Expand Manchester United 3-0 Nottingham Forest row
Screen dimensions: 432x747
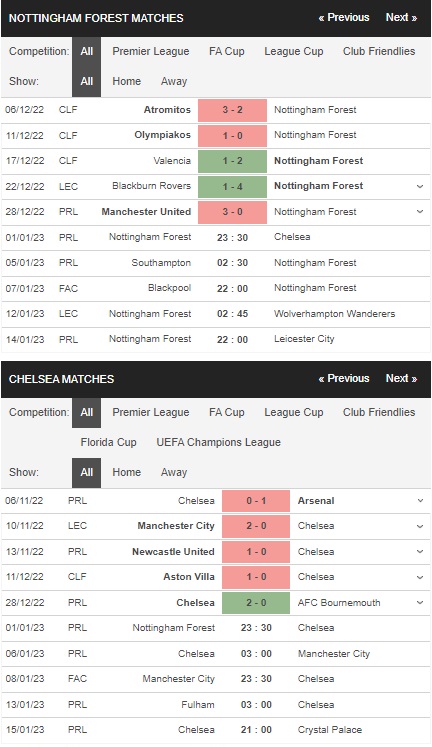click(x=420, y=212)
